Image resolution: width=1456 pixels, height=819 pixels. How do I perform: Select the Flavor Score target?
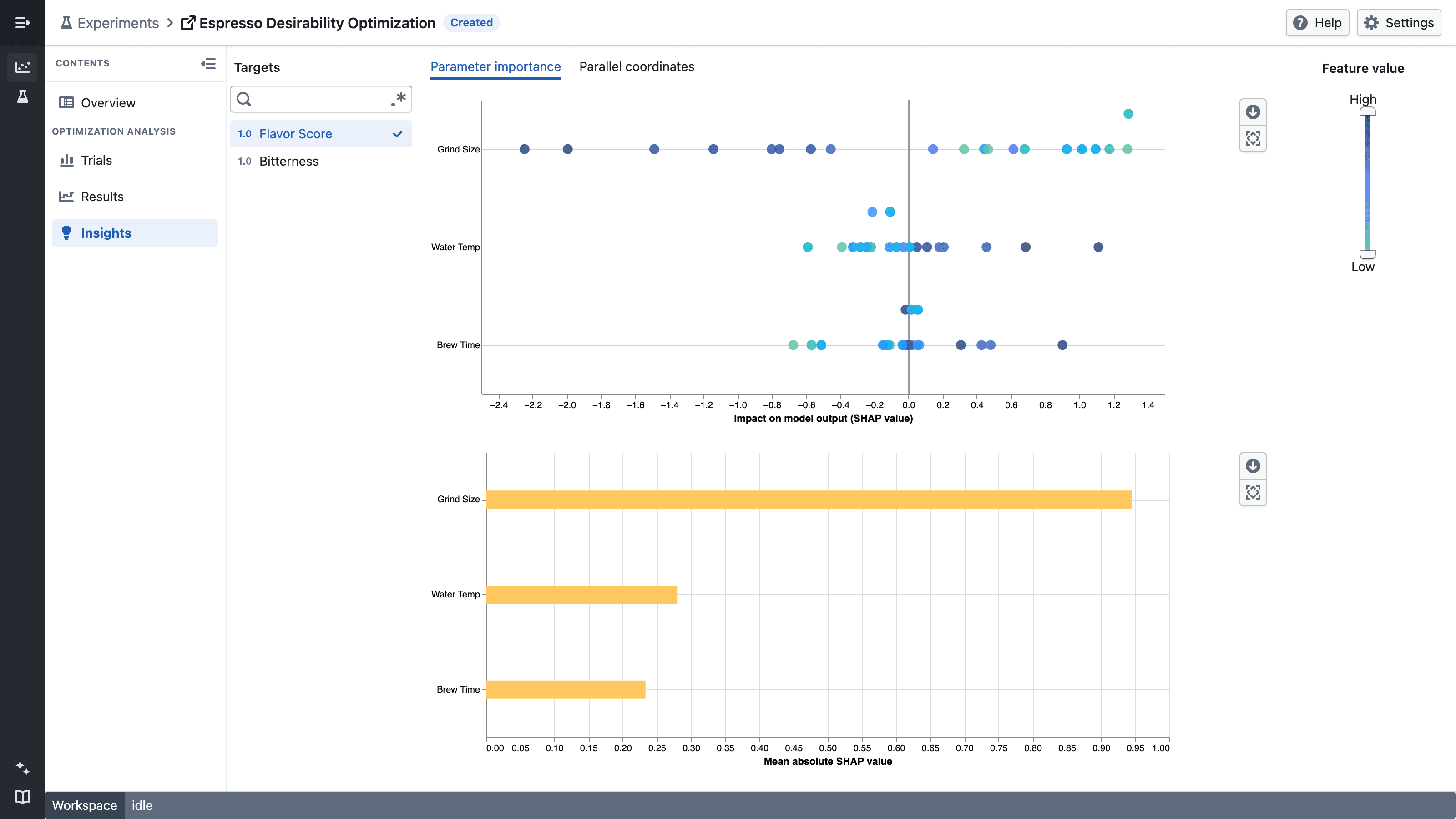click(320, 134)
